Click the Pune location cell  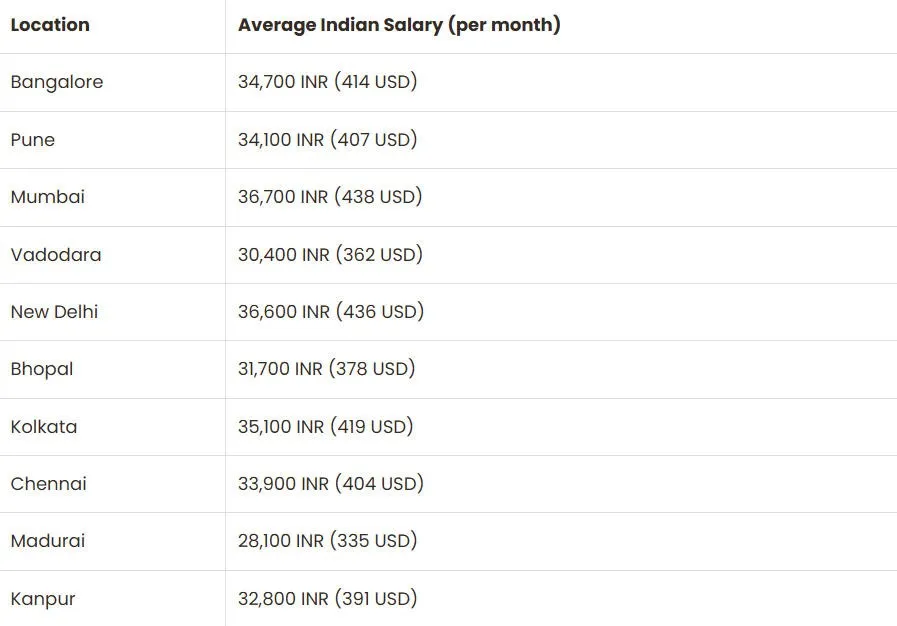(33, 140)
